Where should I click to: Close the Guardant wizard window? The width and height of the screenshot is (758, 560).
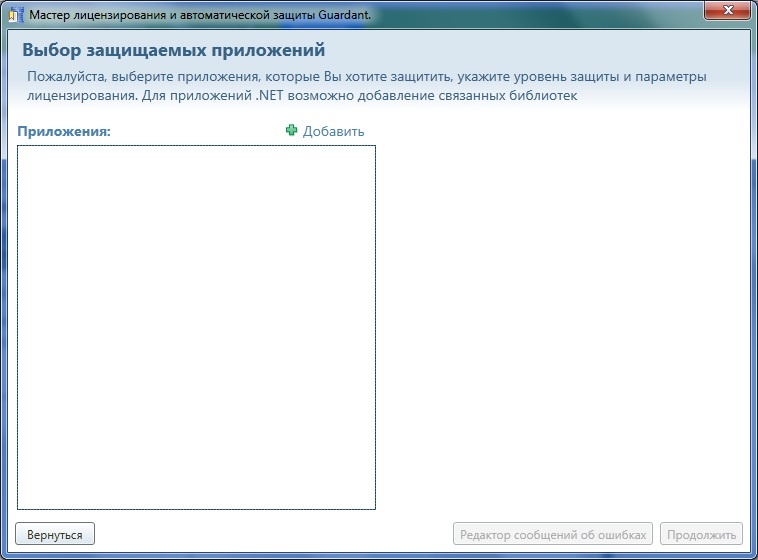coord(728,14)
